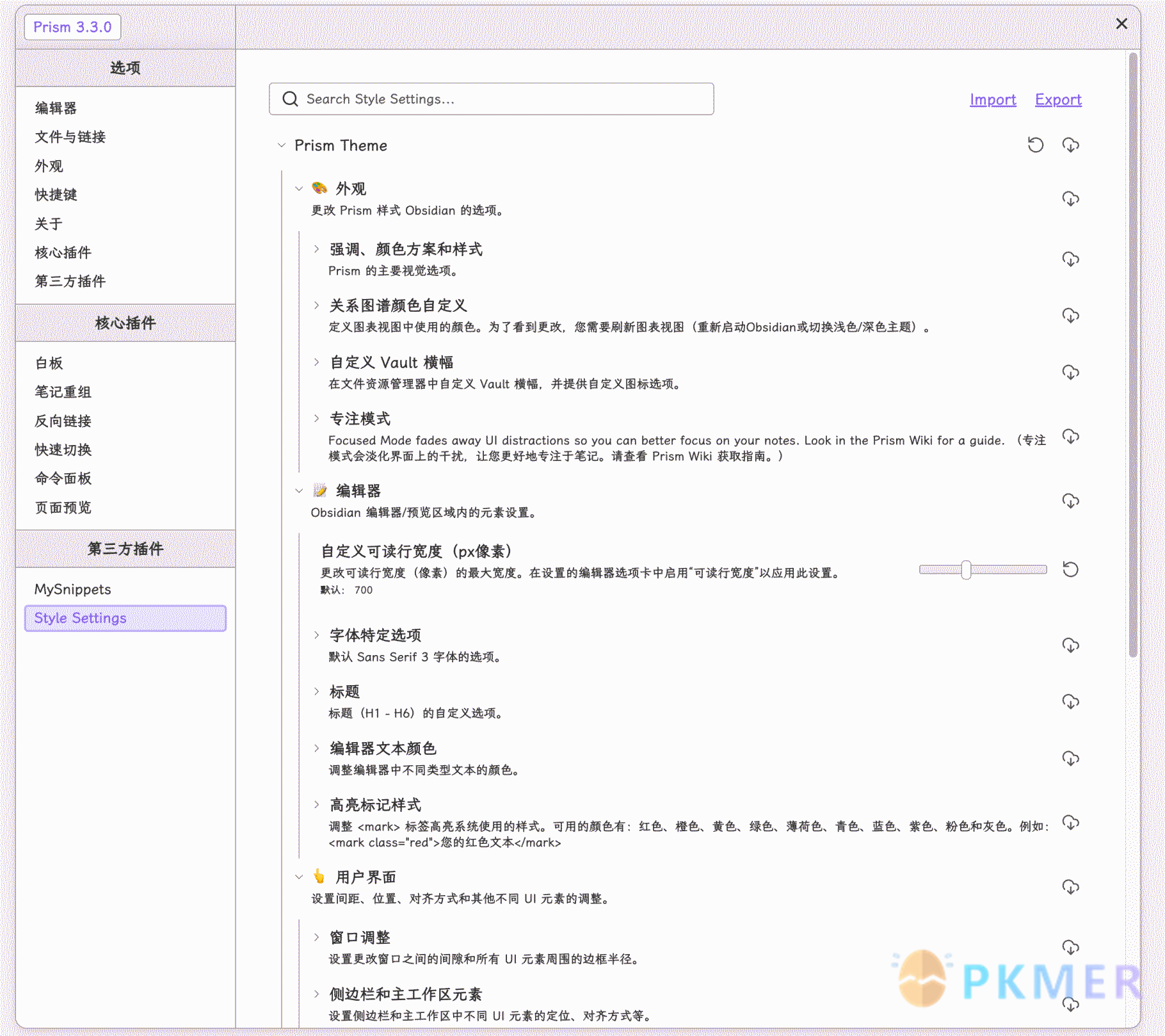Expand 强调、颜色方案和样式 options

tap(316, 248)
